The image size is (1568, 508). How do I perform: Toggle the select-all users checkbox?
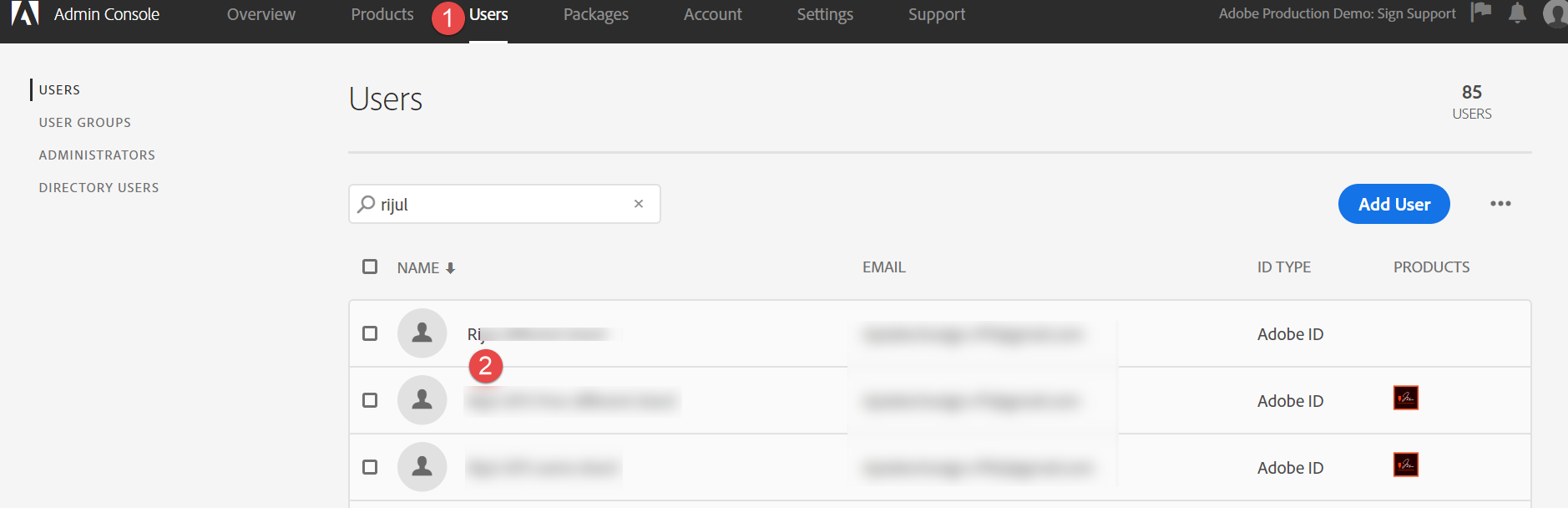370,267
